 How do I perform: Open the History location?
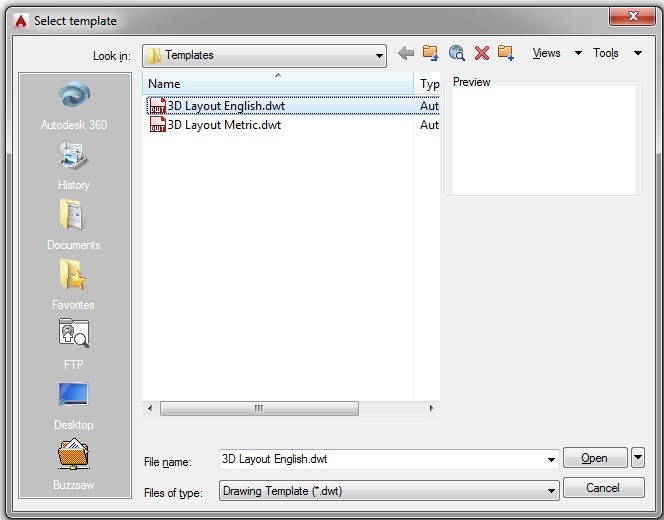[x=74, y=166]
